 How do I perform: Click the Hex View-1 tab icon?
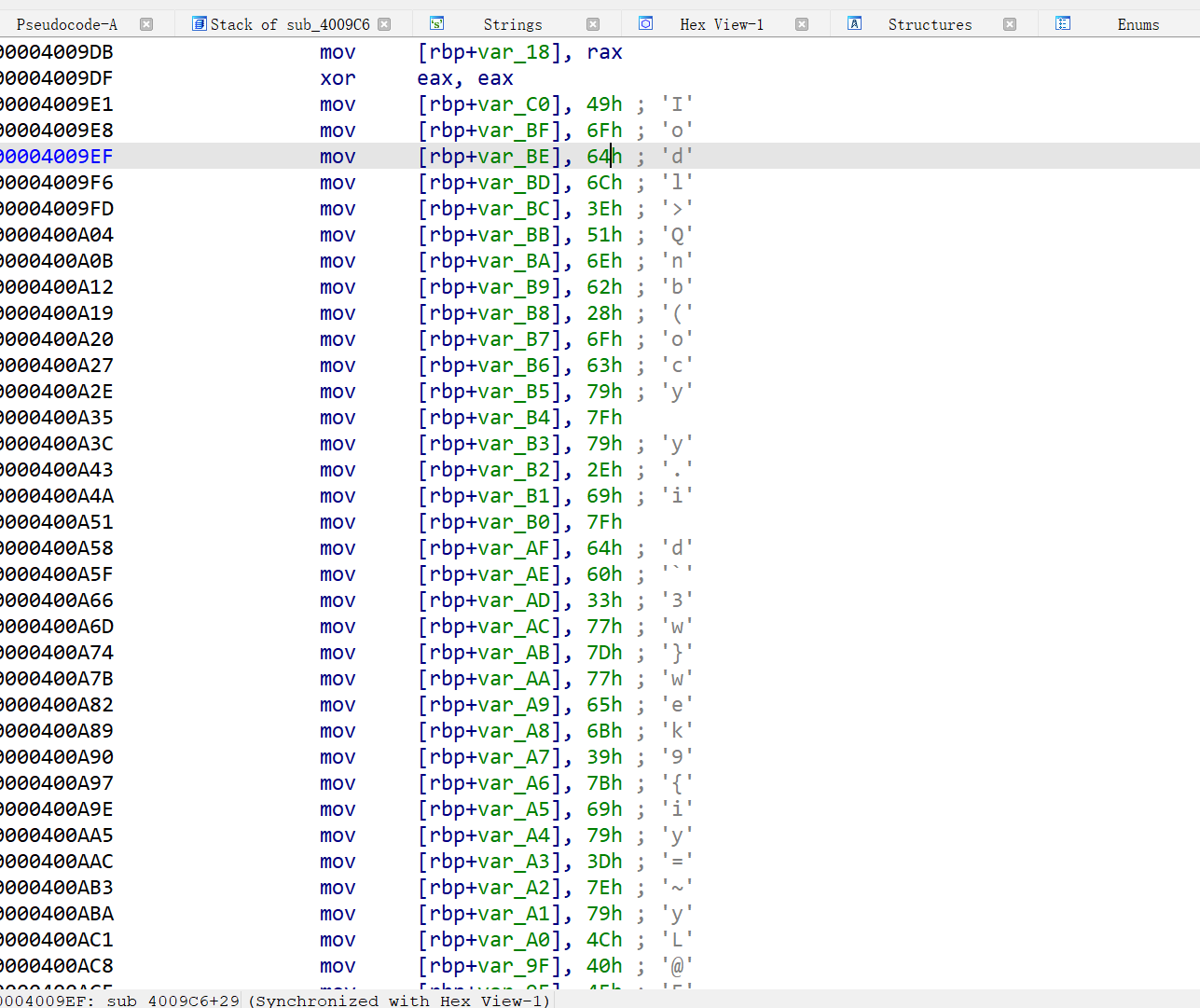point(645,23)
